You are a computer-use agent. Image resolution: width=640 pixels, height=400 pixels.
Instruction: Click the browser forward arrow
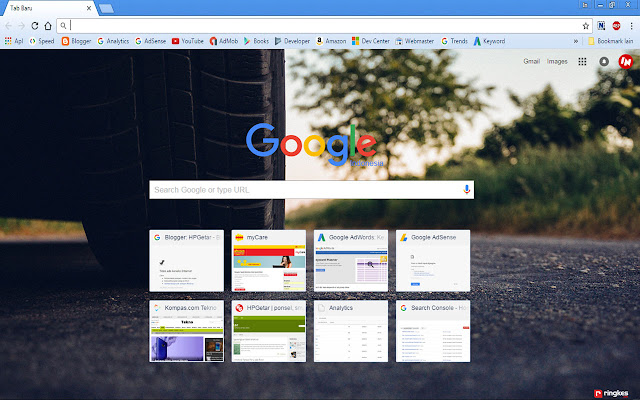(x=22, y=26)
